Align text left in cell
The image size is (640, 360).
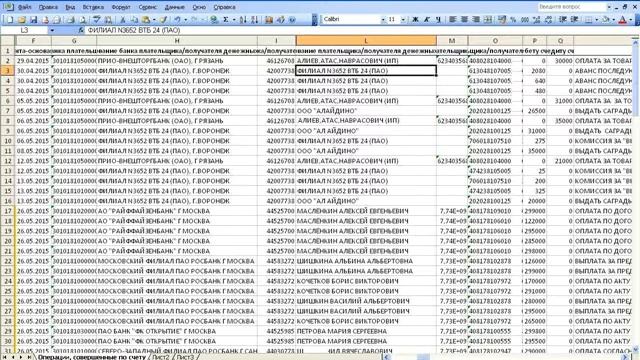[453, 20]
